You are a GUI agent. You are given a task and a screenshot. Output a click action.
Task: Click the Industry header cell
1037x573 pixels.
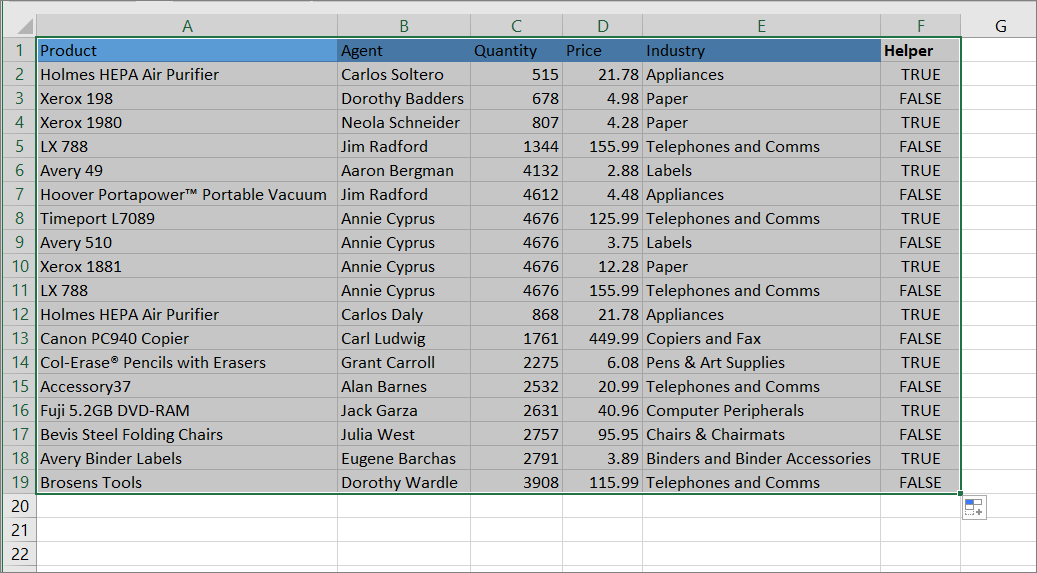coord(761,50)
